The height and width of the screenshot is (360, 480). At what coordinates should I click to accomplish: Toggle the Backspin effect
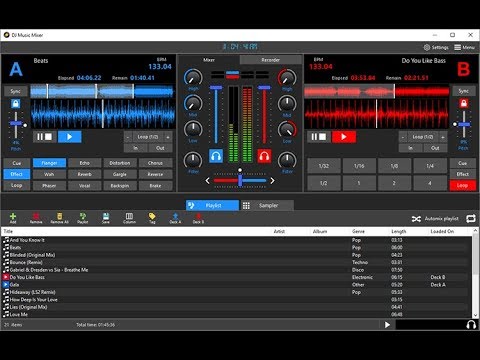[120, 186]
